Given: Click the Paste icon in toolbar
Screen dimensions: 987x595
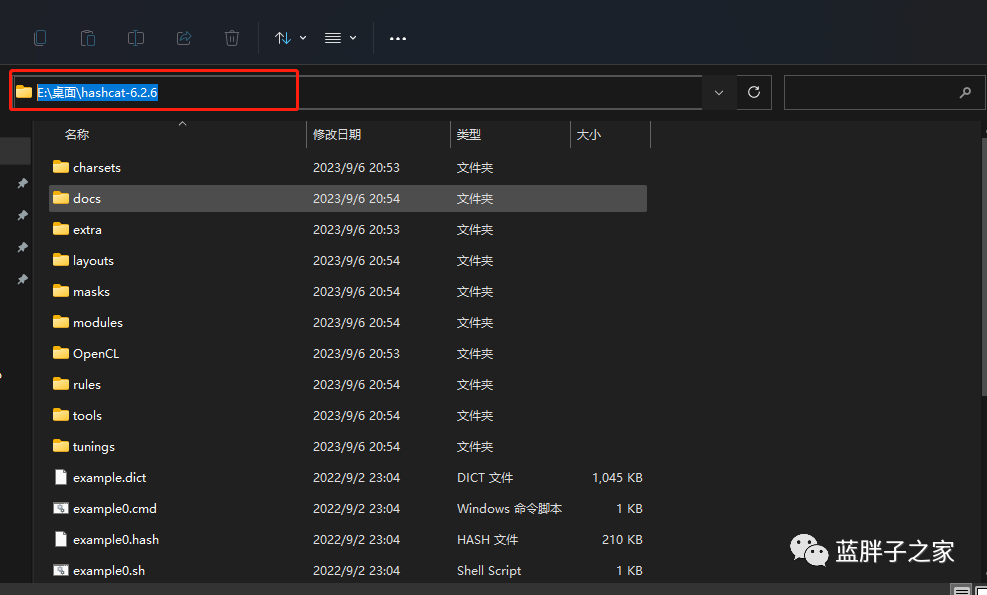Looking at the screenshot, I should pyautogui.click(x=87, y=38).
